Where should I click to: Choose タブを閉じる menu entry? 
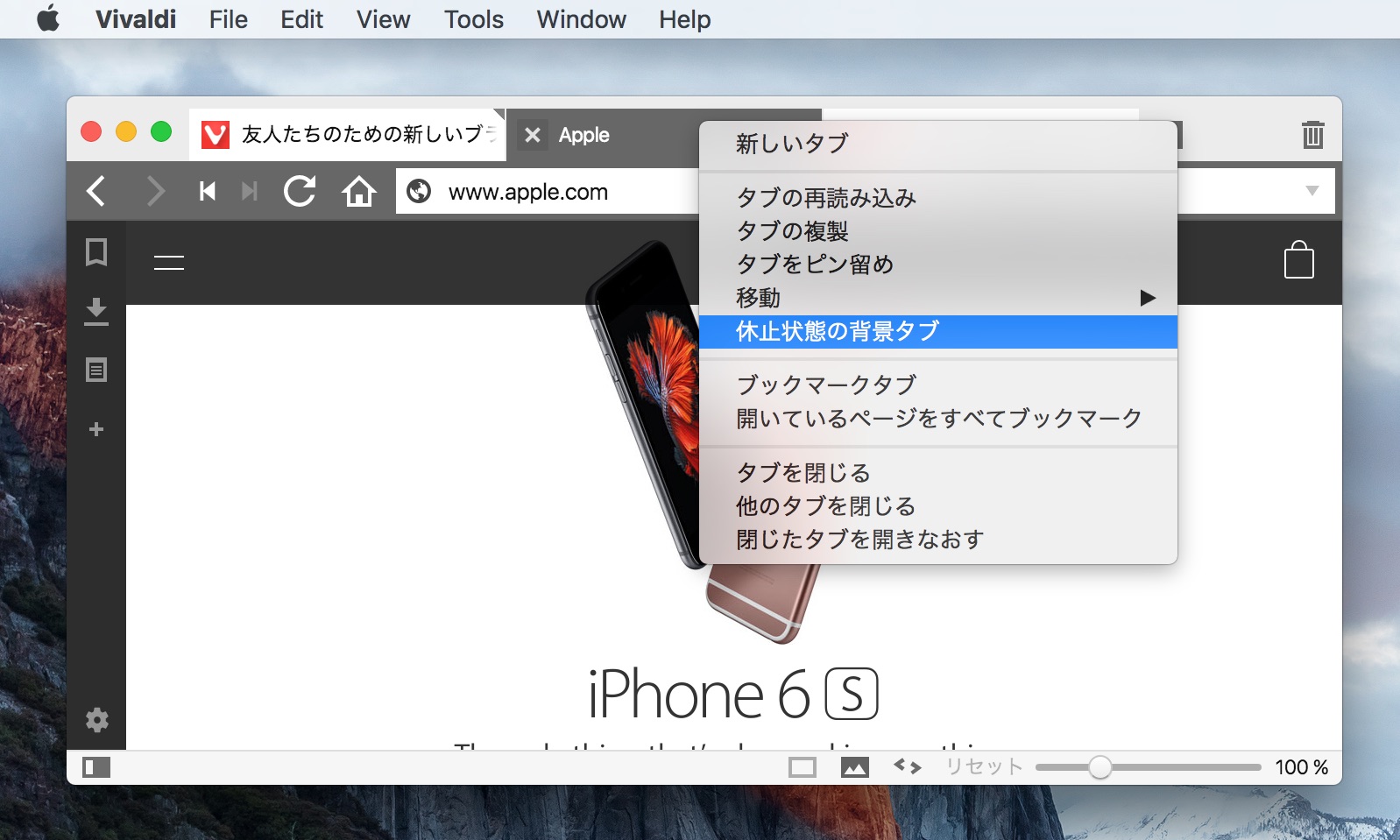(938, 473)
